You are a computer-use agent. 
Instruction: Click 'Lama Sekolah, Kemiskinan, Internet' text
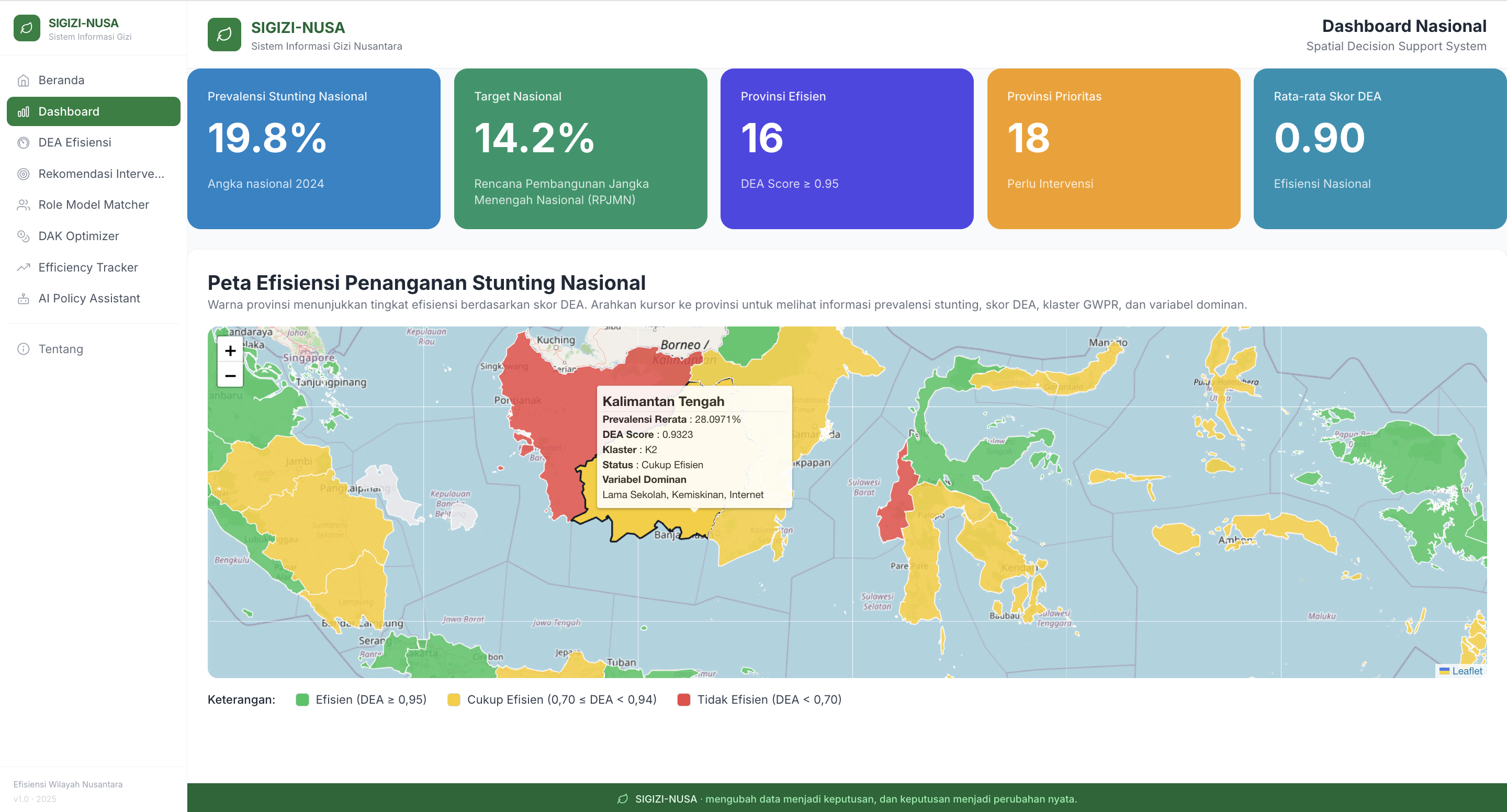(683, 495)
